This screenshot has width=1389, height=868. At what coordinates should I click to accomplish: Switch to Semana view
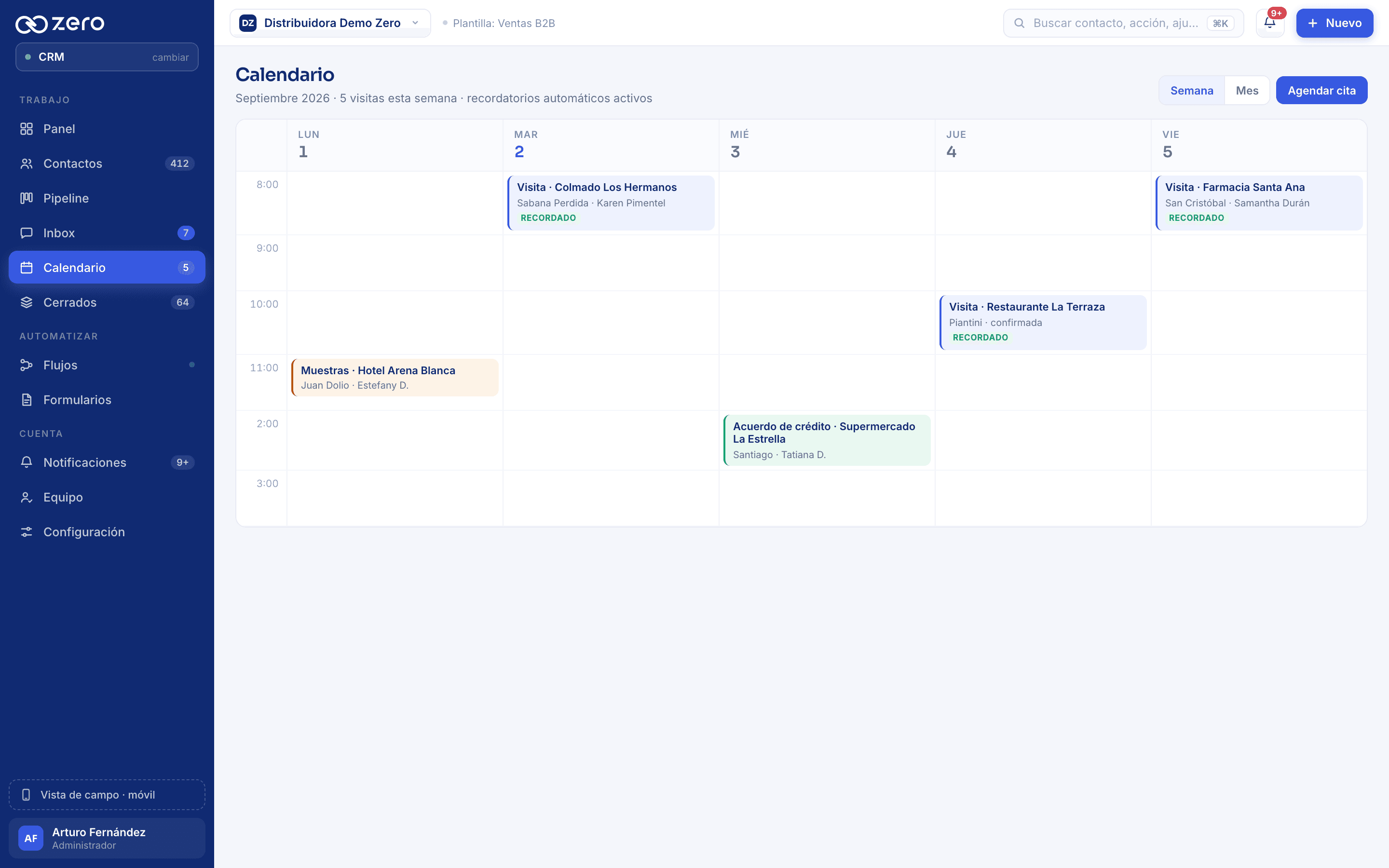point(1192,90)
